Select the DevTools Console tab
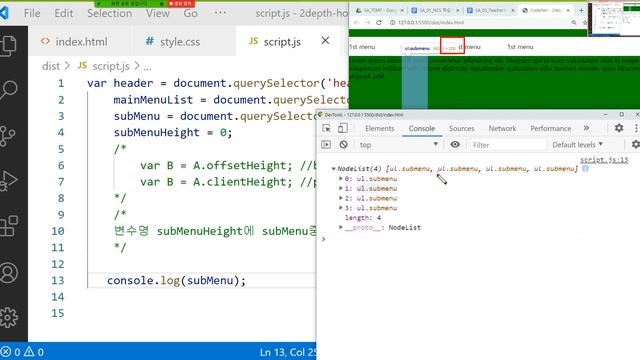Screen dimensions: 640x360 coord(422,128)
